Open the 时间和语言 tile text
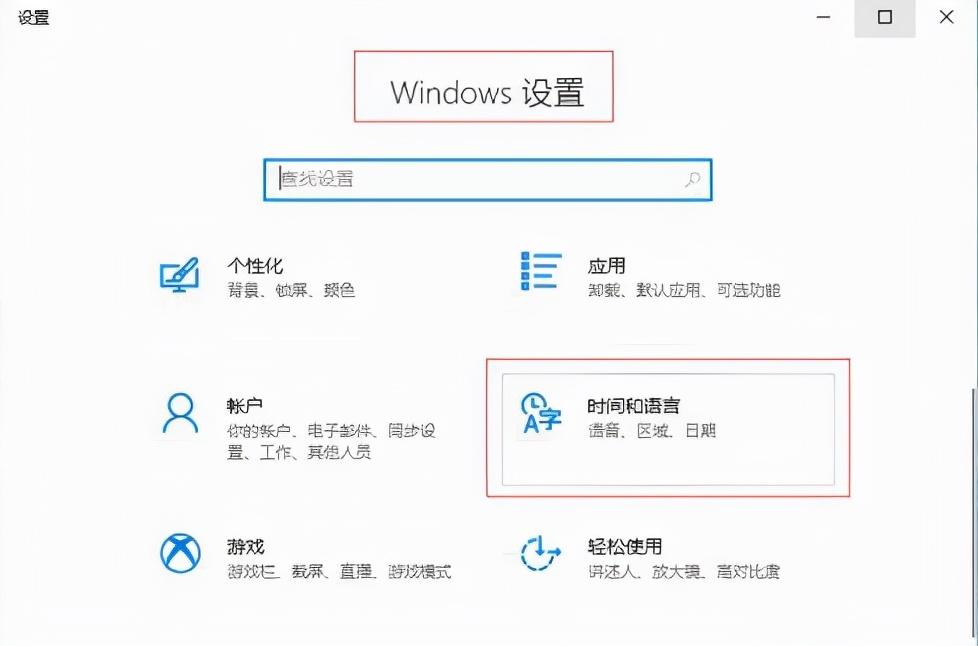Image resolution: width=978 pixels, height=646 pixels. click(x=633, y=407)
